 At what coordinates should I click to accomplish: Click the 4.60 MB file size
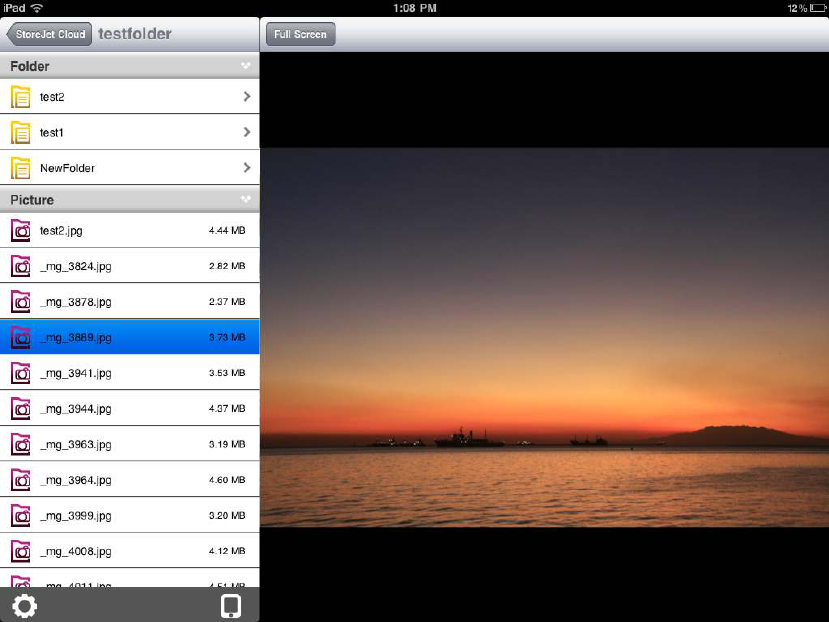(227, 480)
